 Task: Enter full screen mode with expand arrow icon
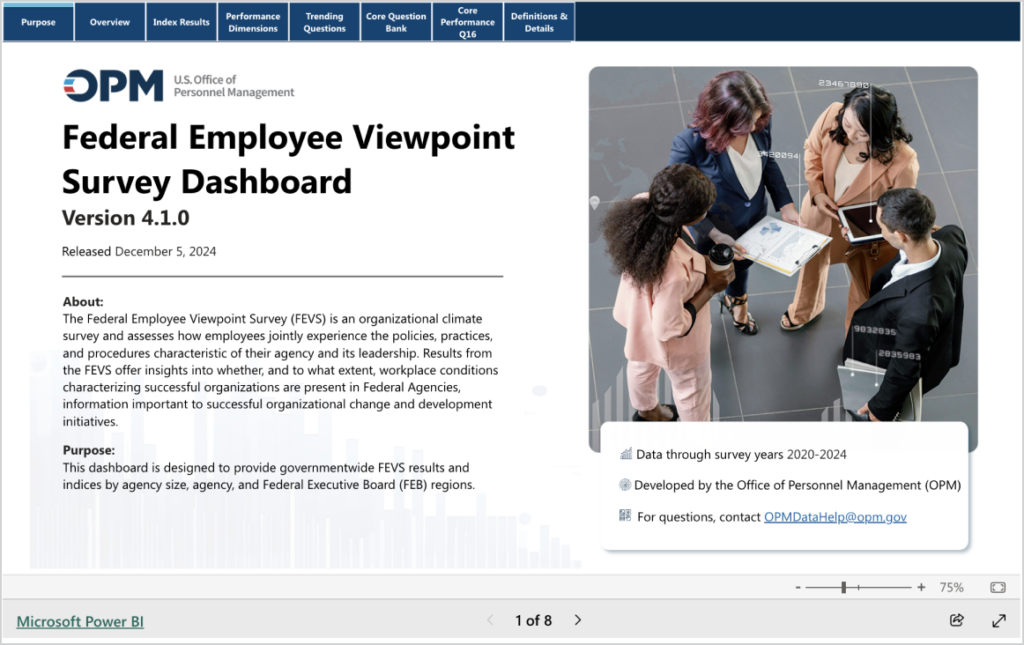pyautogui.click(x=998, y=620)
